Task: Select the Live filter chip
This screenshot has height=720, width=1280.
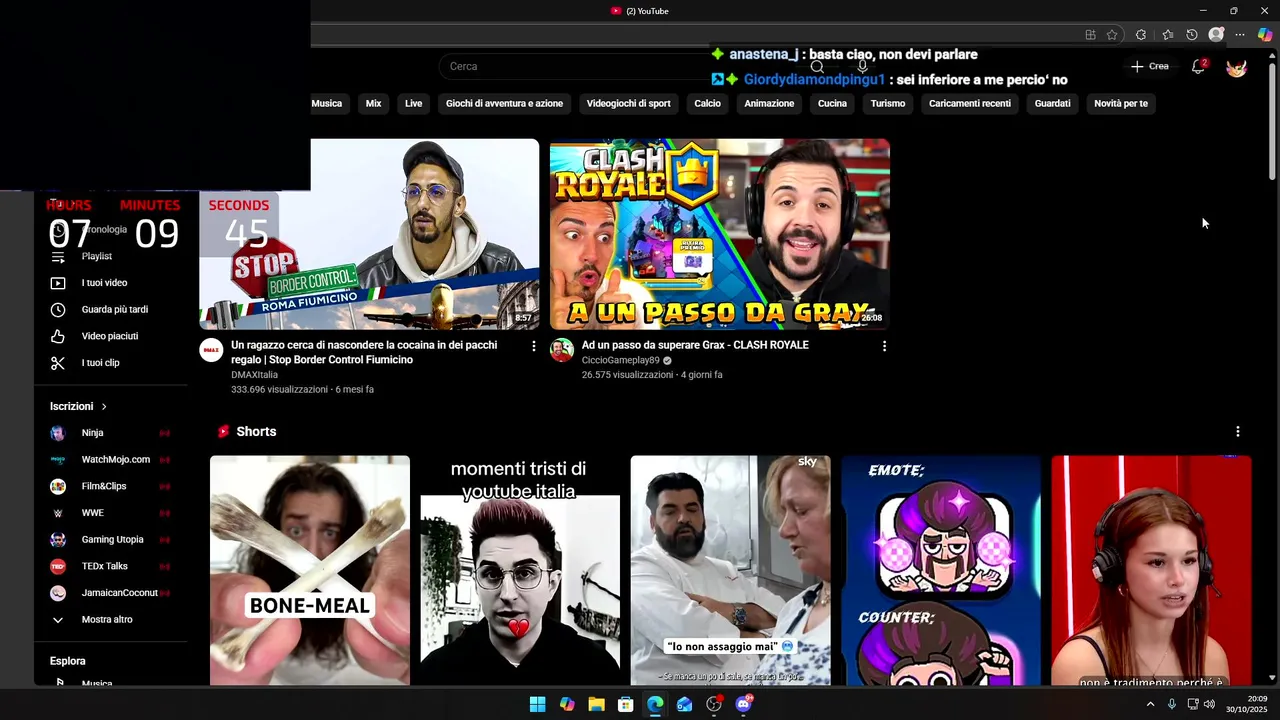Action: [x=413, y=104]
